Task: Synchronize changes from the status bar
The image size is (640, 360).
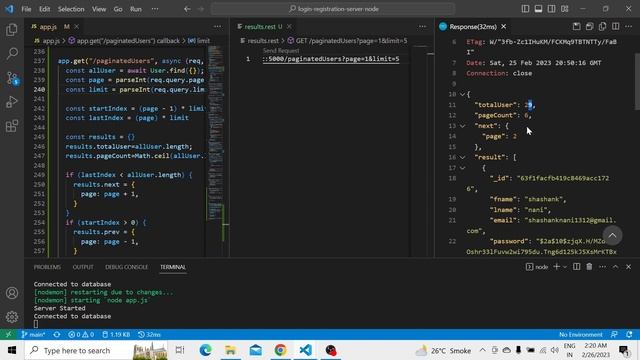Action: click(57, 335)
